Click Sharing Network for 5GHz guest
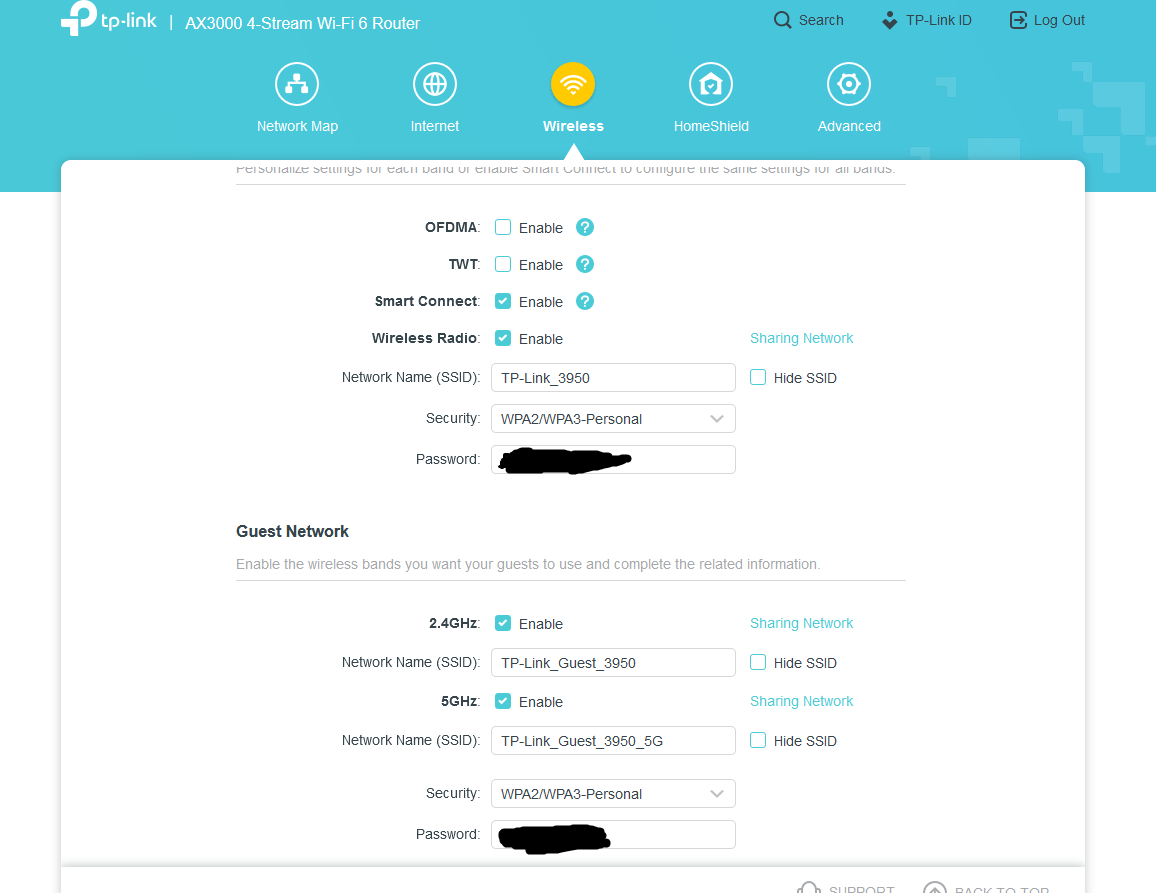Image resolution: width=1156 pixels, height=893 pixels. [801, 701]
